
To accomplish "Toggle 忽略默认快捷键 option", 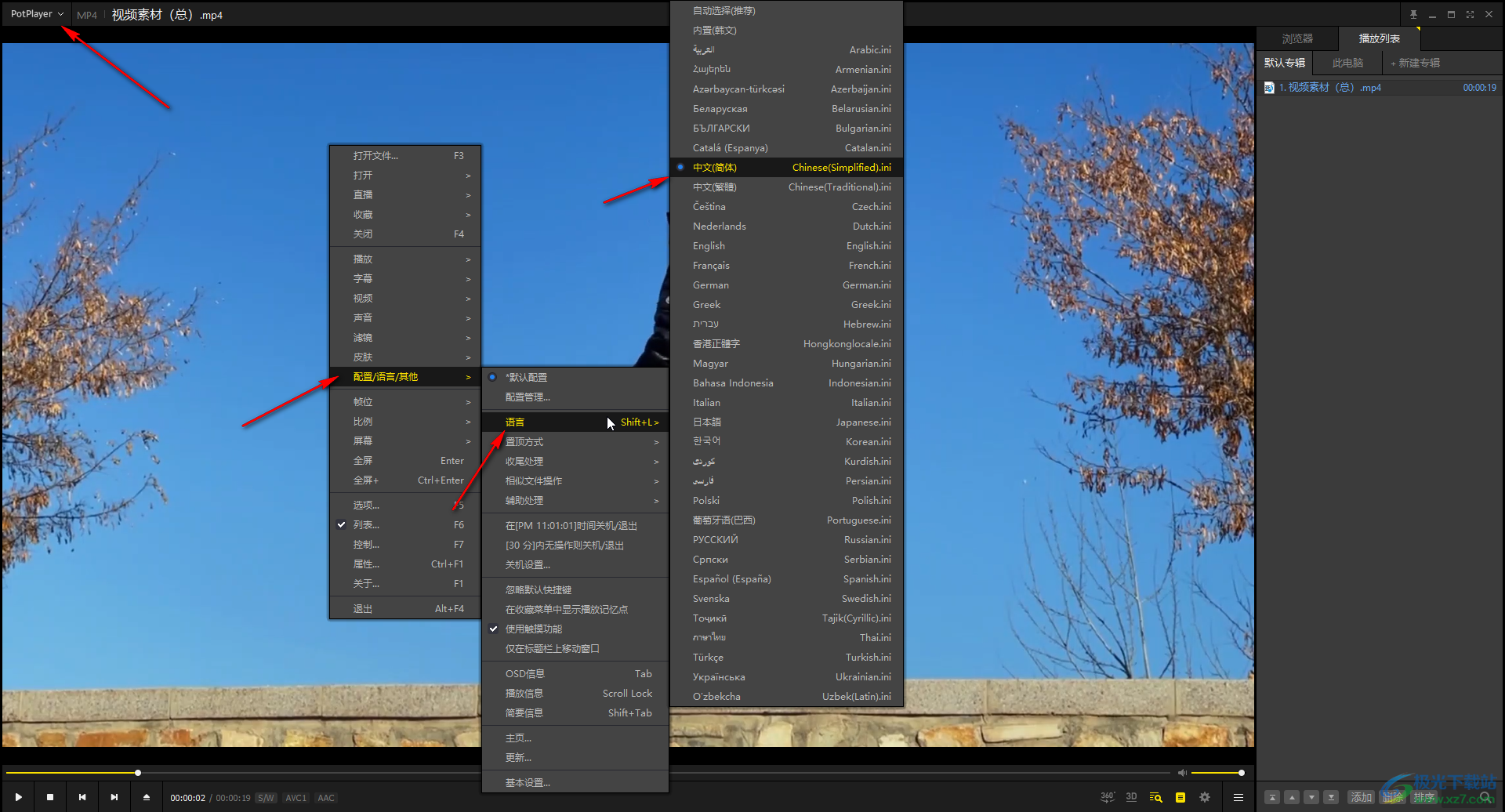I will (575, 590).
